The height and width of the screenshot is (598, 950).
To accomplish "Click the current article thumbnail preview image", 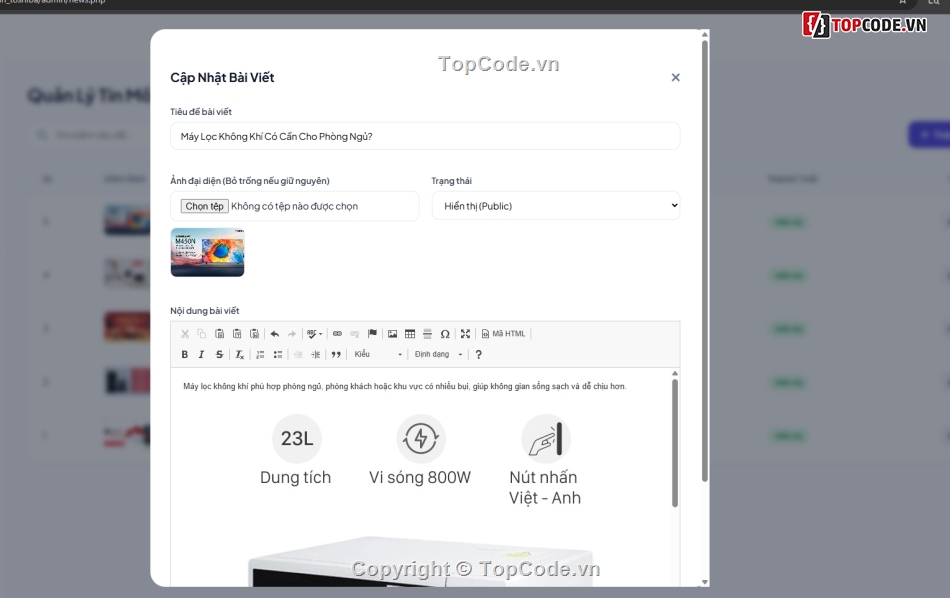I will 207,252.
